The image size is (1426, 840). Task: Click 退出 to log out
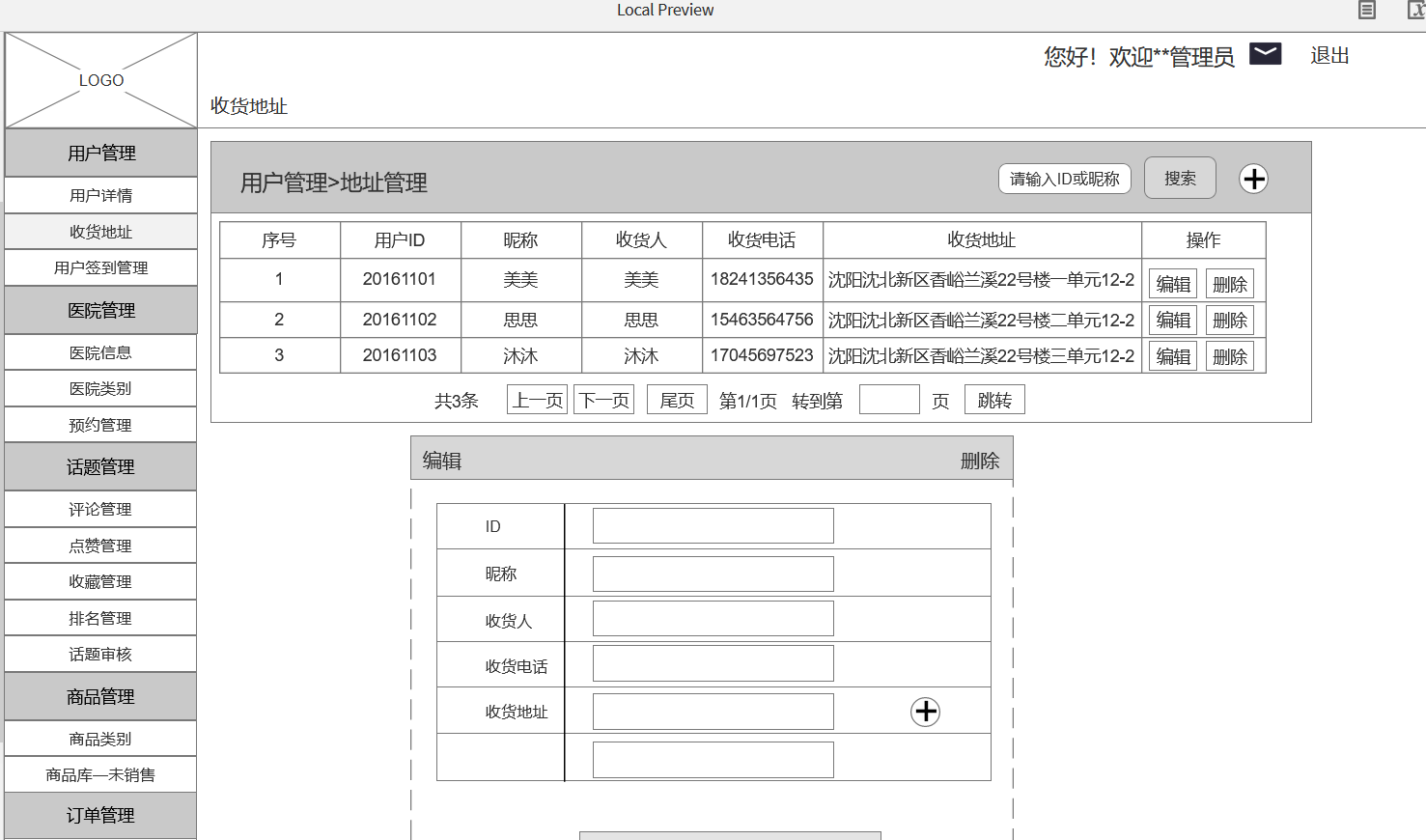click(x=1329, y=56)
